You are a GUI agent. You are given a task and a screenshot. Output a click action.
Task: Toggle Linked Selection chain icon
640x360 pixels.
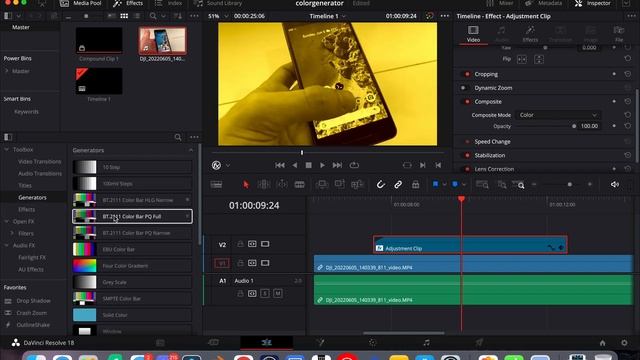tap(398, 184)
